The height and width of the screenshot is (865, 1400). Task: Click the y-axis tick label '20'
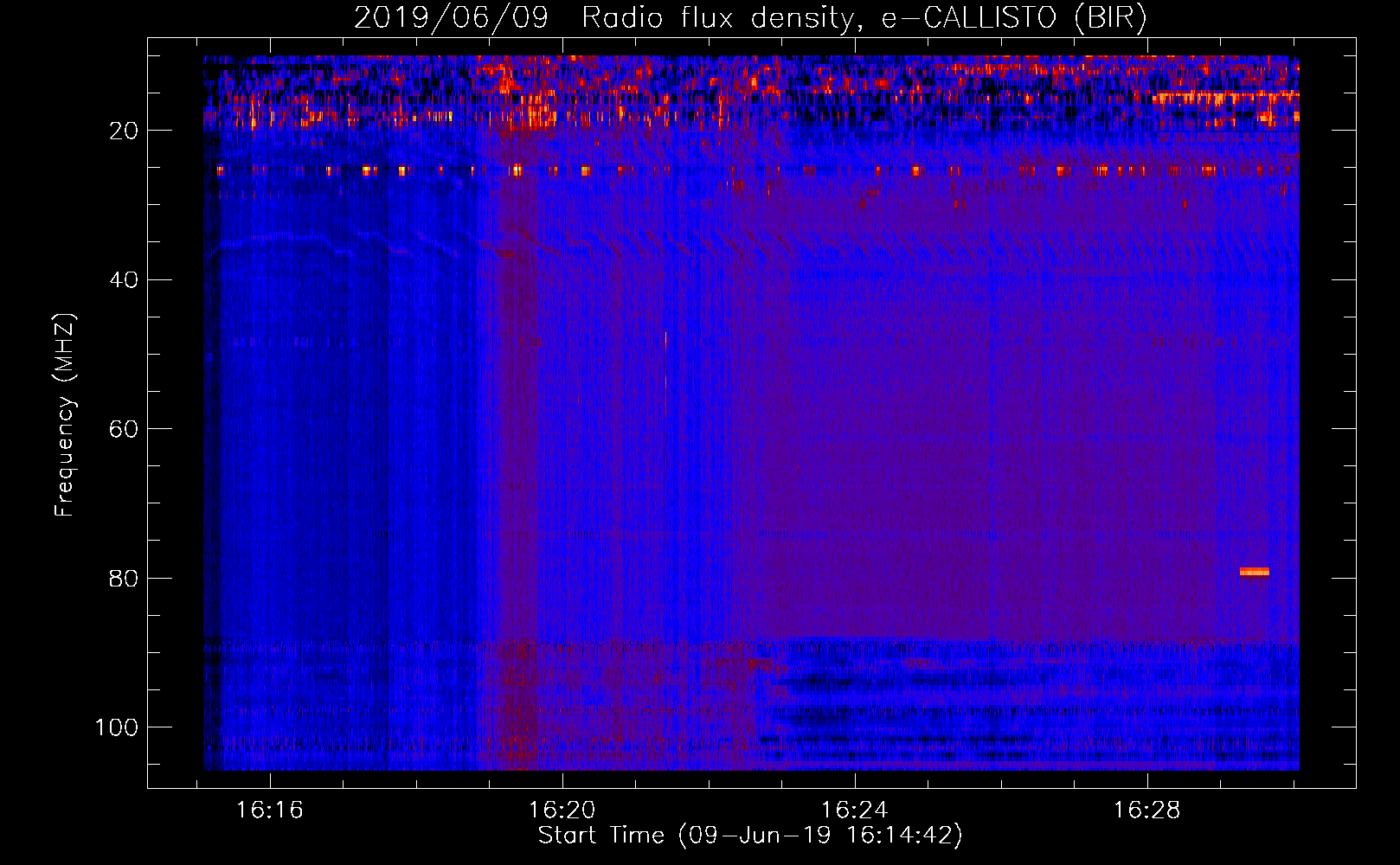pos(124,131)
